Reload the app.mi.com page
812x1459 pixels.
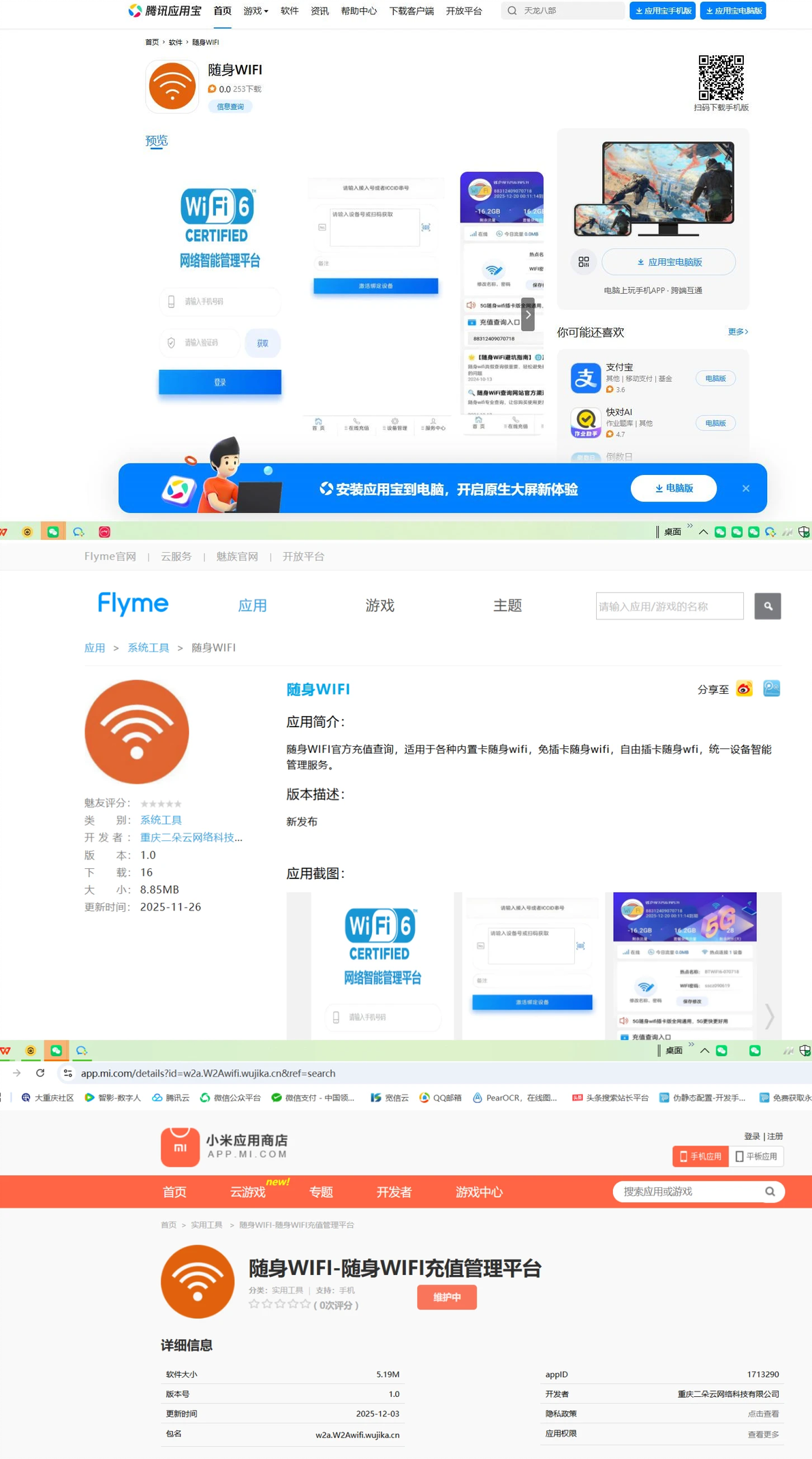(40, 1073)
